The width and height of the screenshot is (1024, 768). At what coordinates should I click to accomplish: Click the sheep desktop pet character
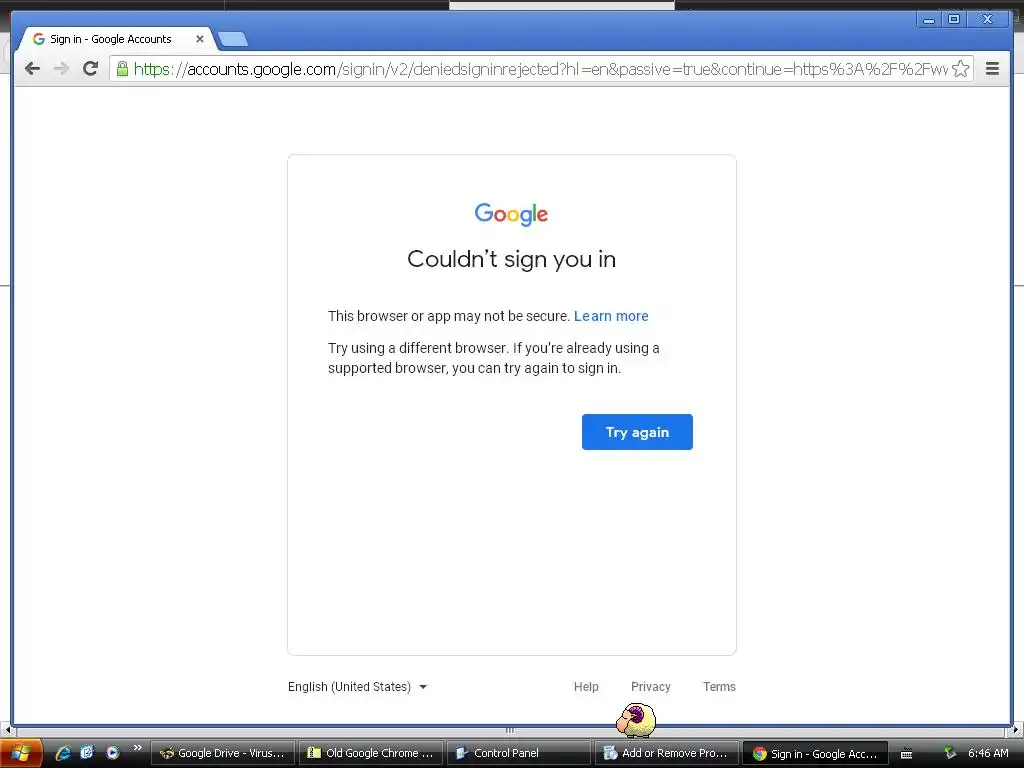point(636,720)
